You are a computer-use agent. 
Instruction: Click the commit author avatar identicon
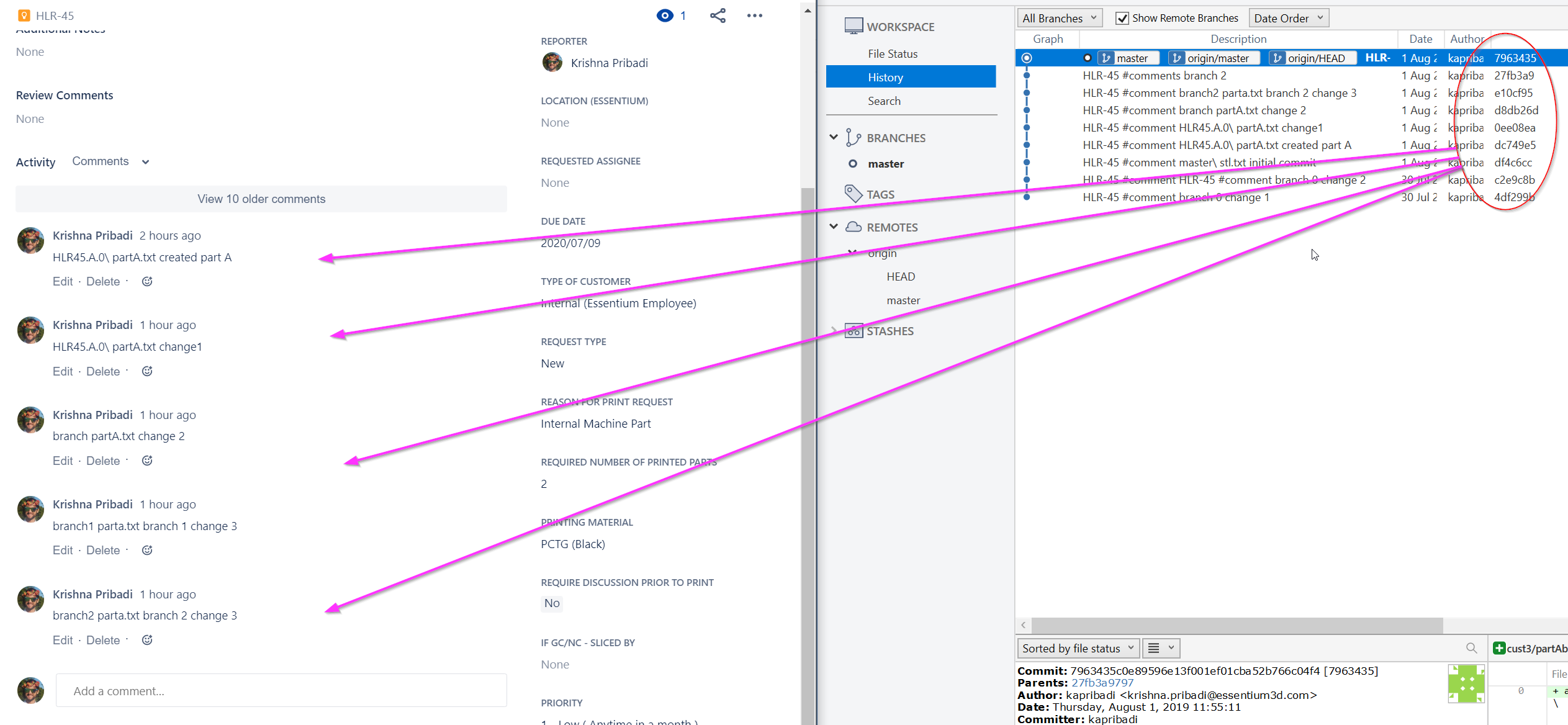click(x=1466, y=683)
